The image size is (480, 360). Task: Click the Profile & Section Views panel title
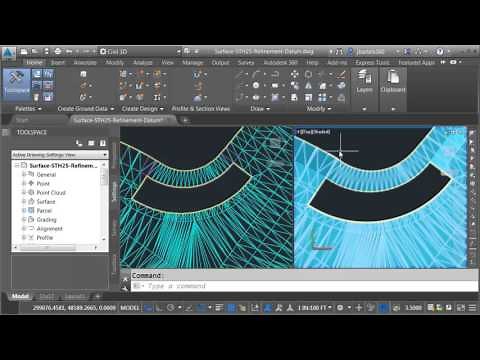(x=201, y=109)
